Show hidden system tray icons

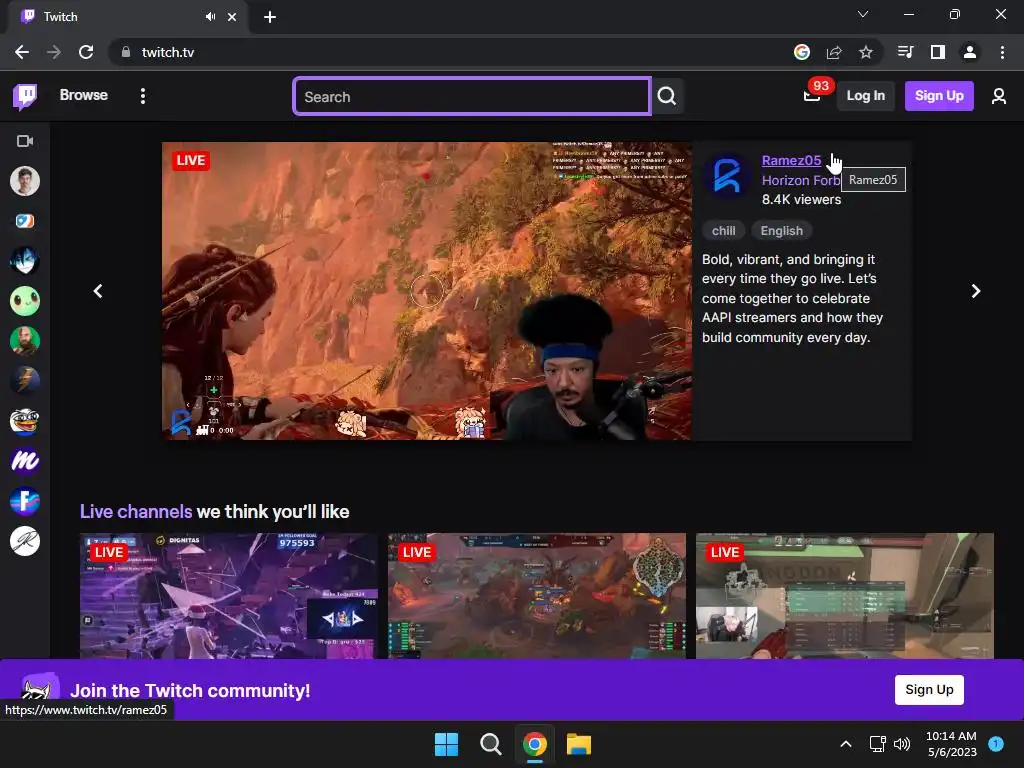[x=846, y=744]
